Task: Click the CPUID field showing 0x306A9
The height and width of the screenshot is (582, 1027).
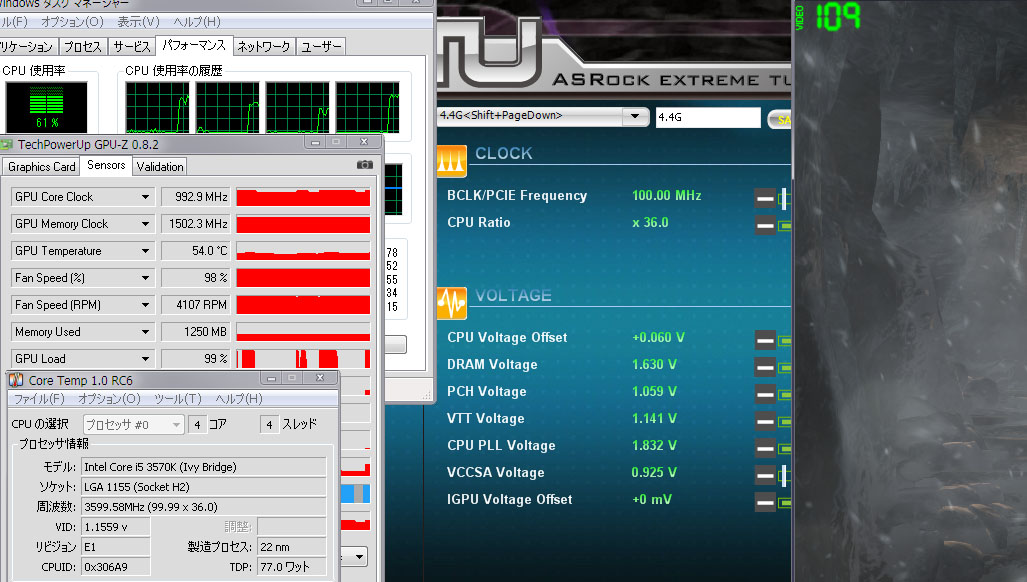Action: [x=115, y=567]
